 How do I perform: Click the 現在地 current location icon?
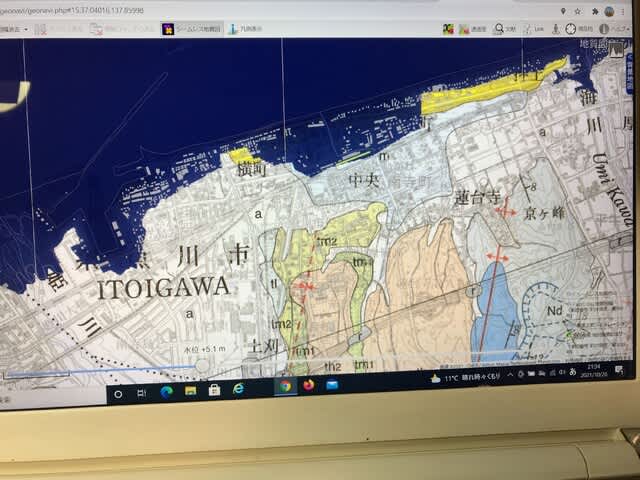pyautogui.click(x=571, y=29)
